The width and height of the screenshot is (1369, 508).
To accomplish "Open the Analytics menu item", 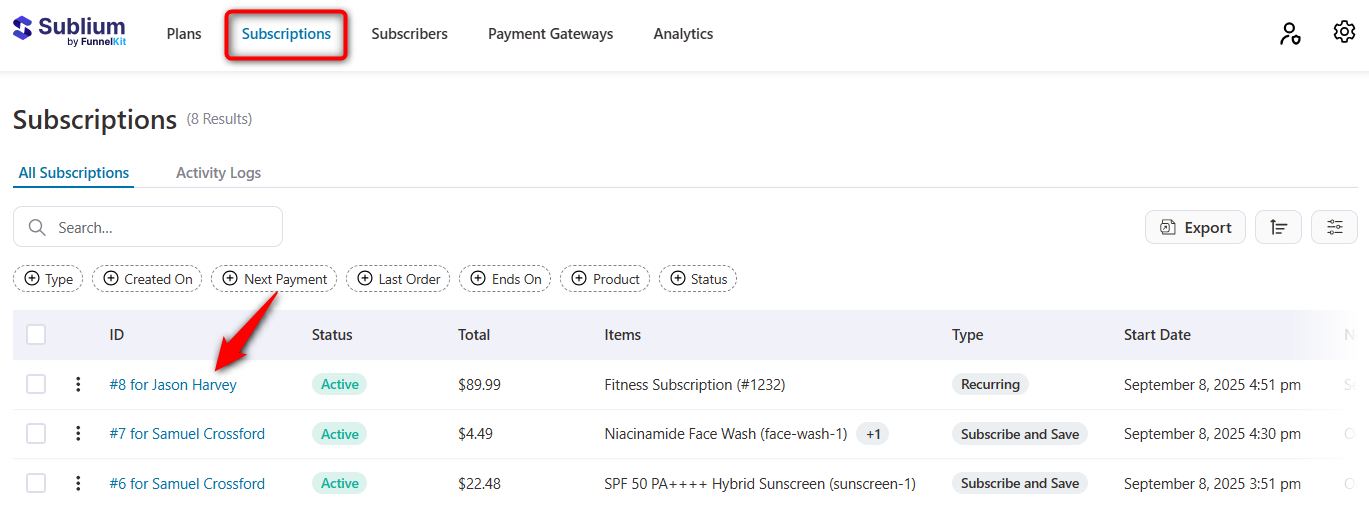I will point(683,34).
